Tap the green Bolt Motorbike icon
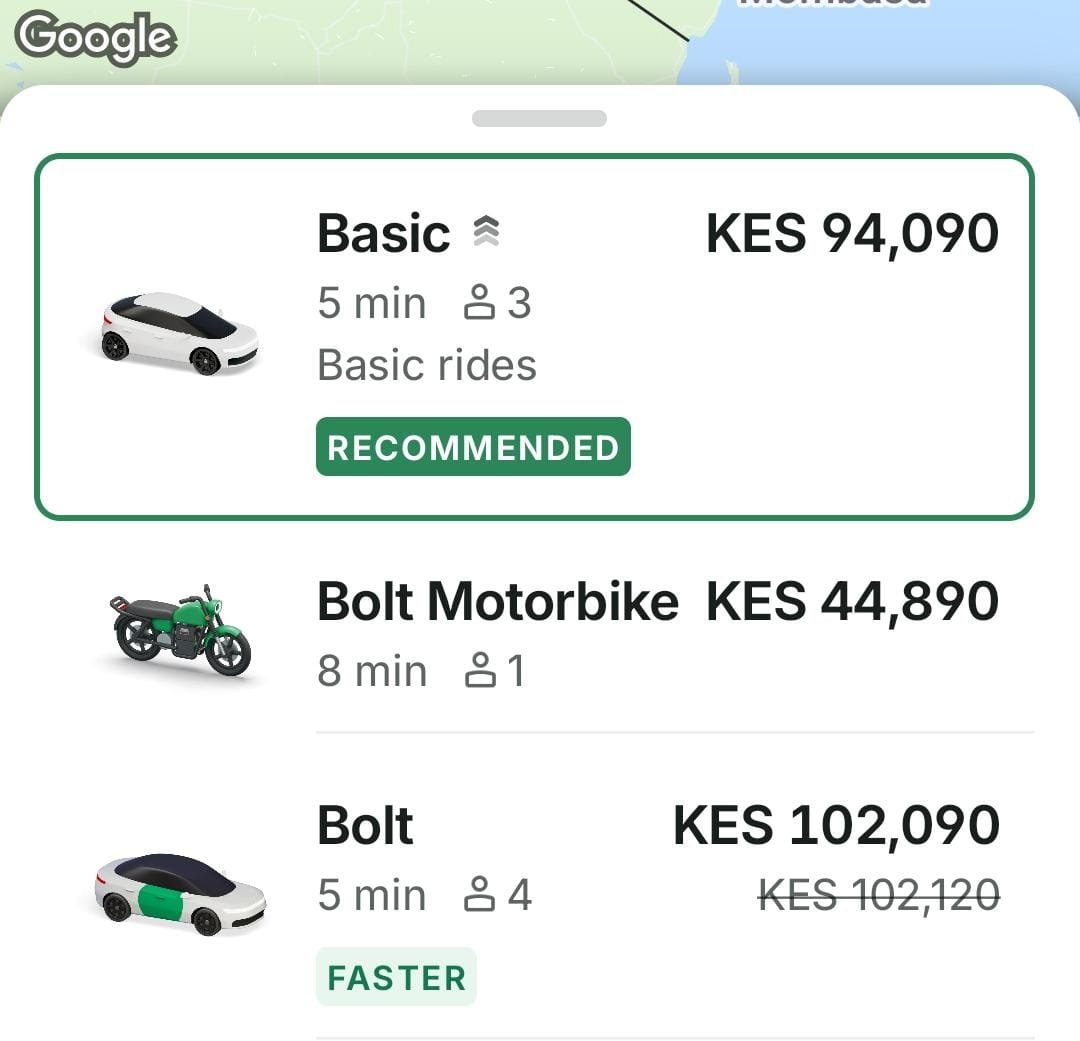This screenshot has width=1080, height=1041. tap(180, 630)
